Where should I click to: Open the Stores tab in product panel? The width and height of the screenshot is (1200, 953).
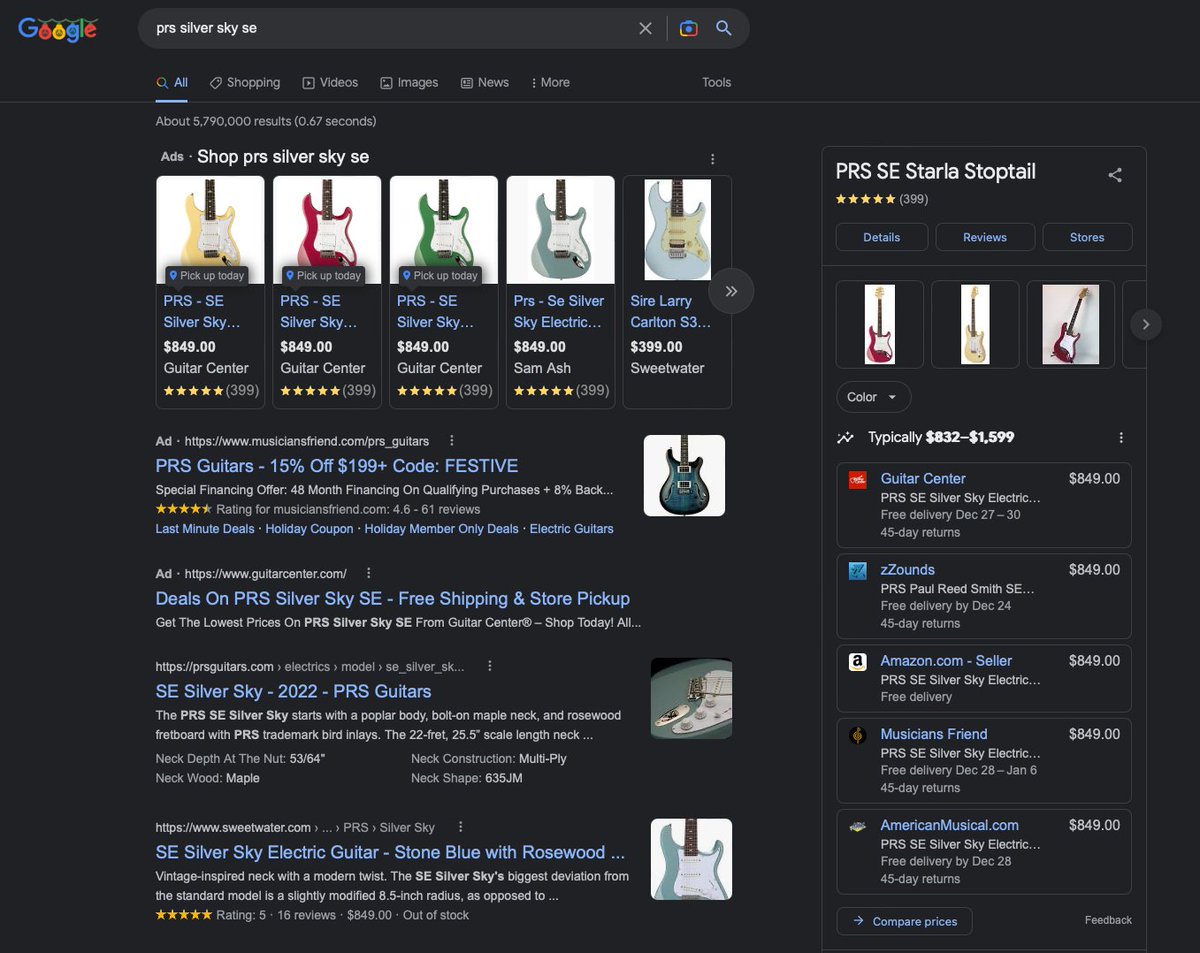coord(1087,237)
